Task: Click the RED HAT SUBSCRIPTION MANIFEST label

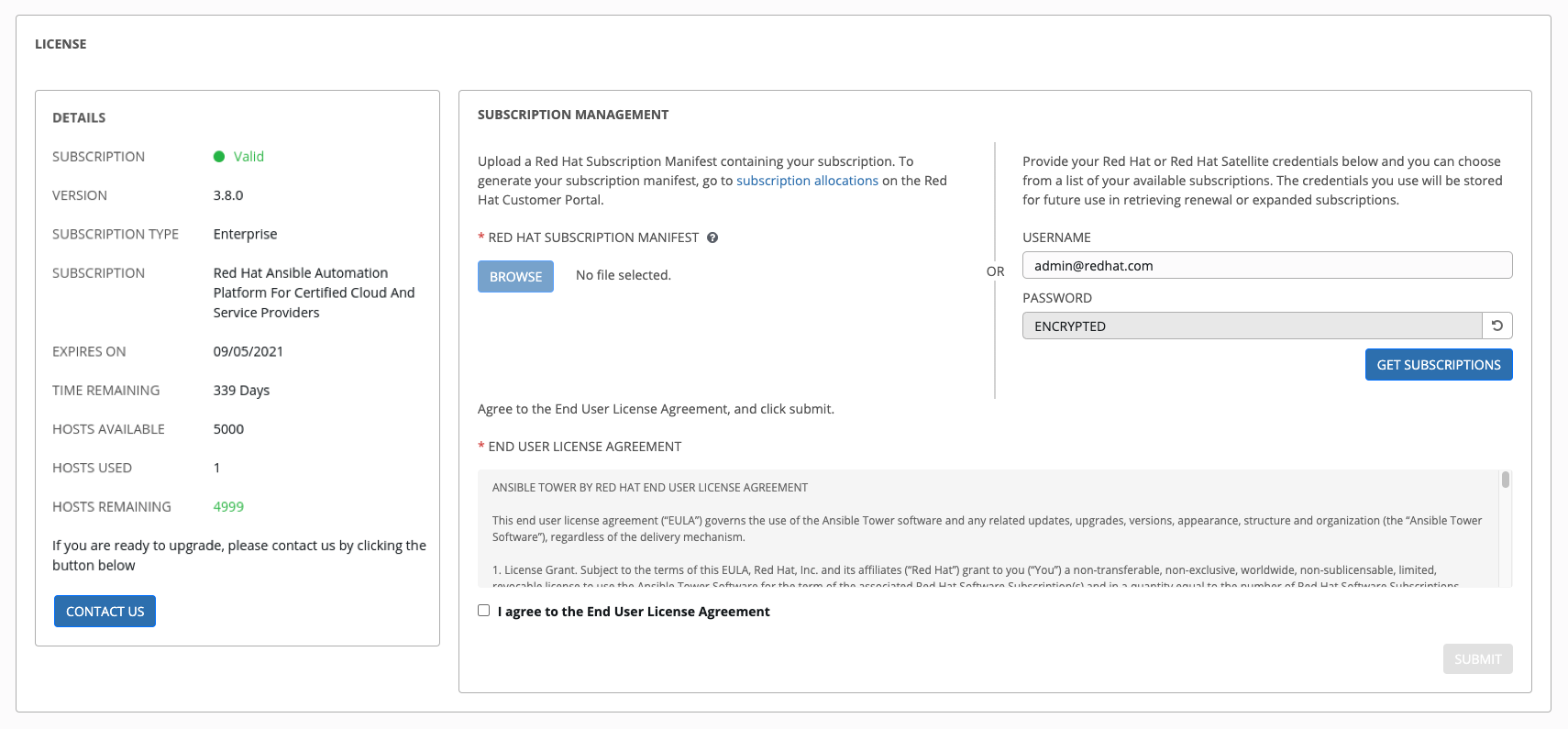Action: [593, 237]
